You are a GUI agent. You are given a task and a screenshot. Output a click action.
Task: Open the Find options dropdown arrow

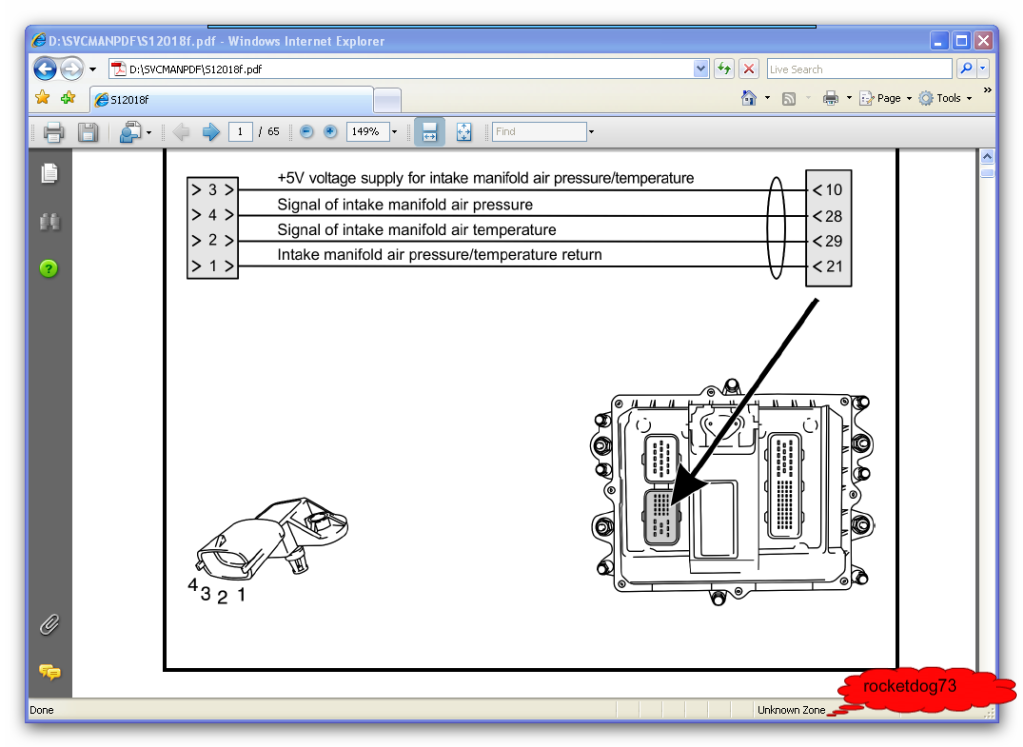click(590, 131)
